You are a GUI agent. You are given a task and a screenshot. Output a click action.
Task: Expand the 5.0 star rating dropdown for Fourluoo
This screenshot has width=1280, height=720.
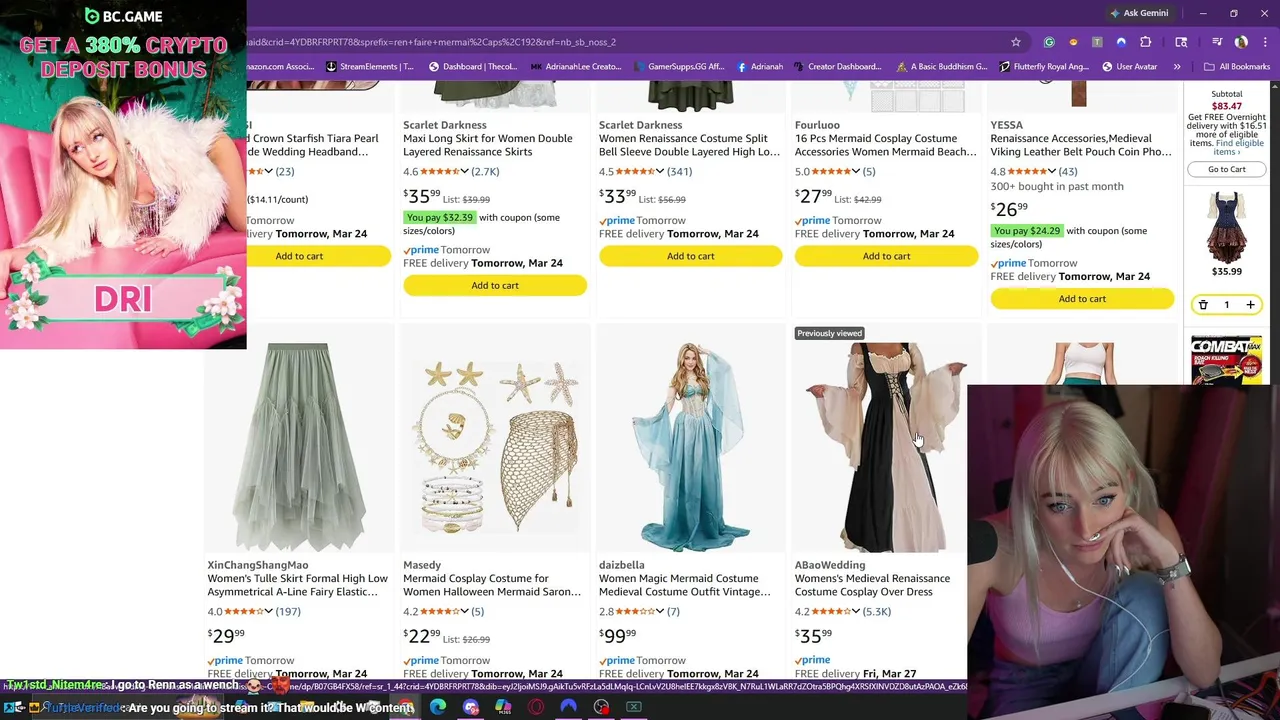point(856,172)
